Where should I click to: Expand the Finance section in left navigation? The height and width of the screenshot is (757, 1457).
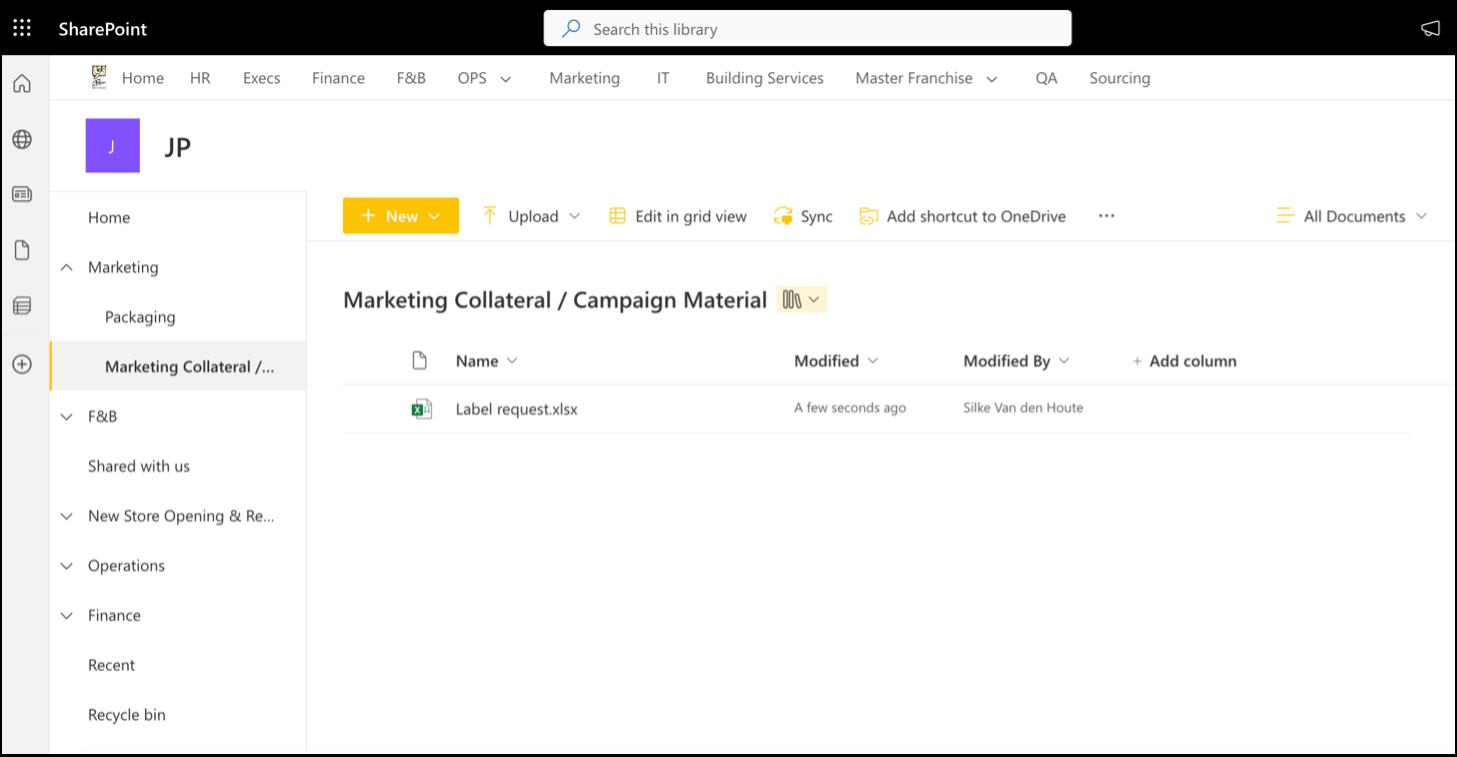pos(67,615)
